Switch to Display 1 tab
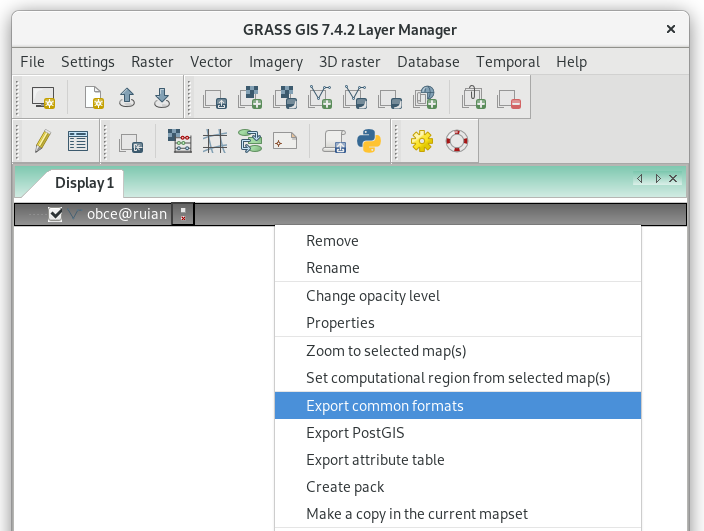Viewport: 704px width, 531px height. [84, 183]
